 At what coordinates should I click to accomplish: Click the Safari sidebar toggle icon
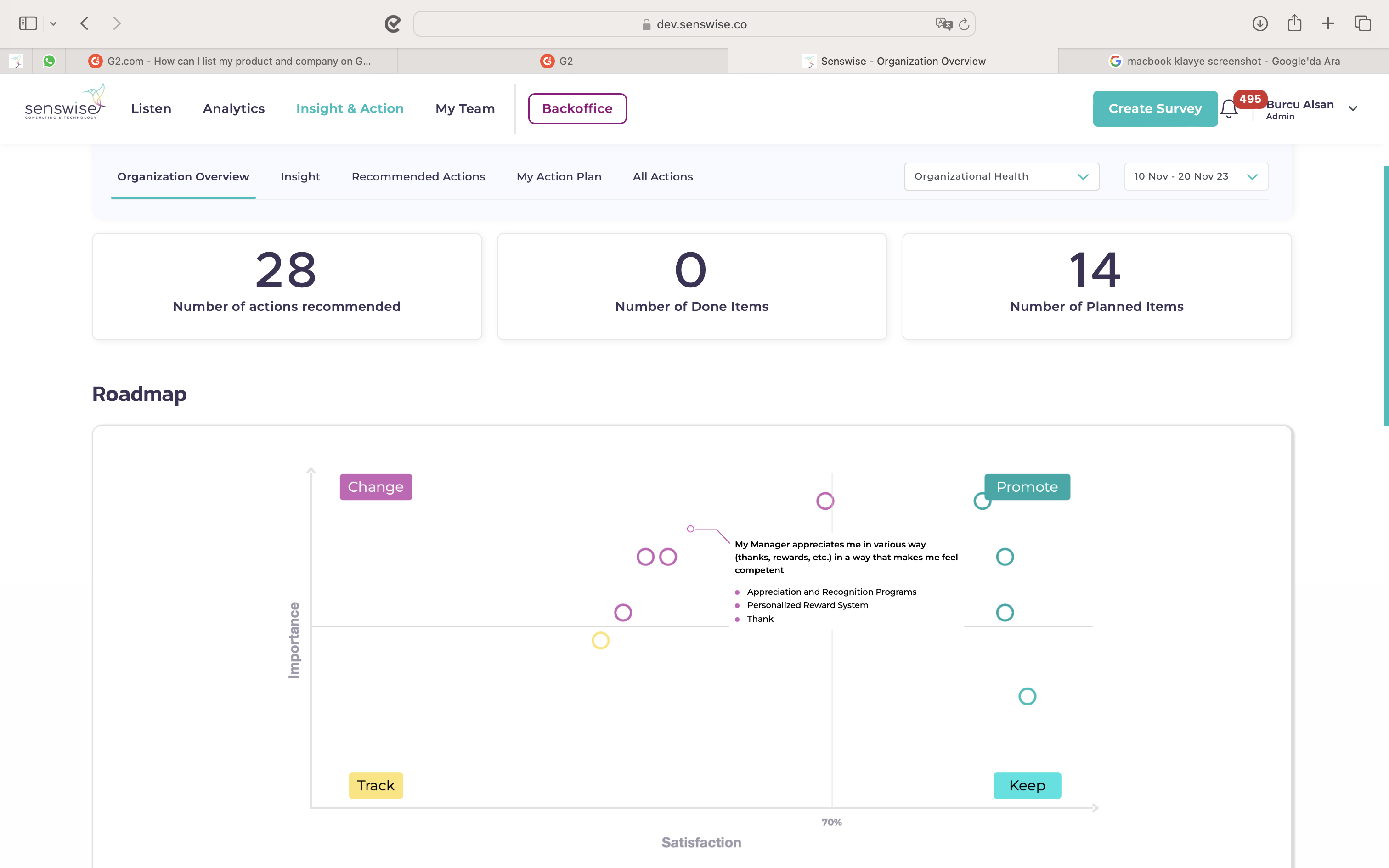tap(28, 23)
